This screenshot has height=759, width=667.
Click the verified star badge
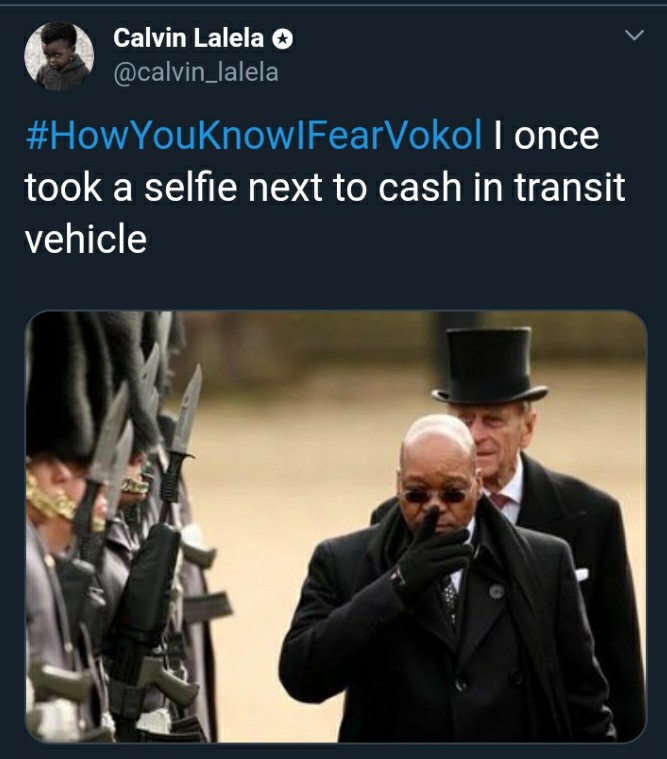pyautogui.click(x=282, y=39)
